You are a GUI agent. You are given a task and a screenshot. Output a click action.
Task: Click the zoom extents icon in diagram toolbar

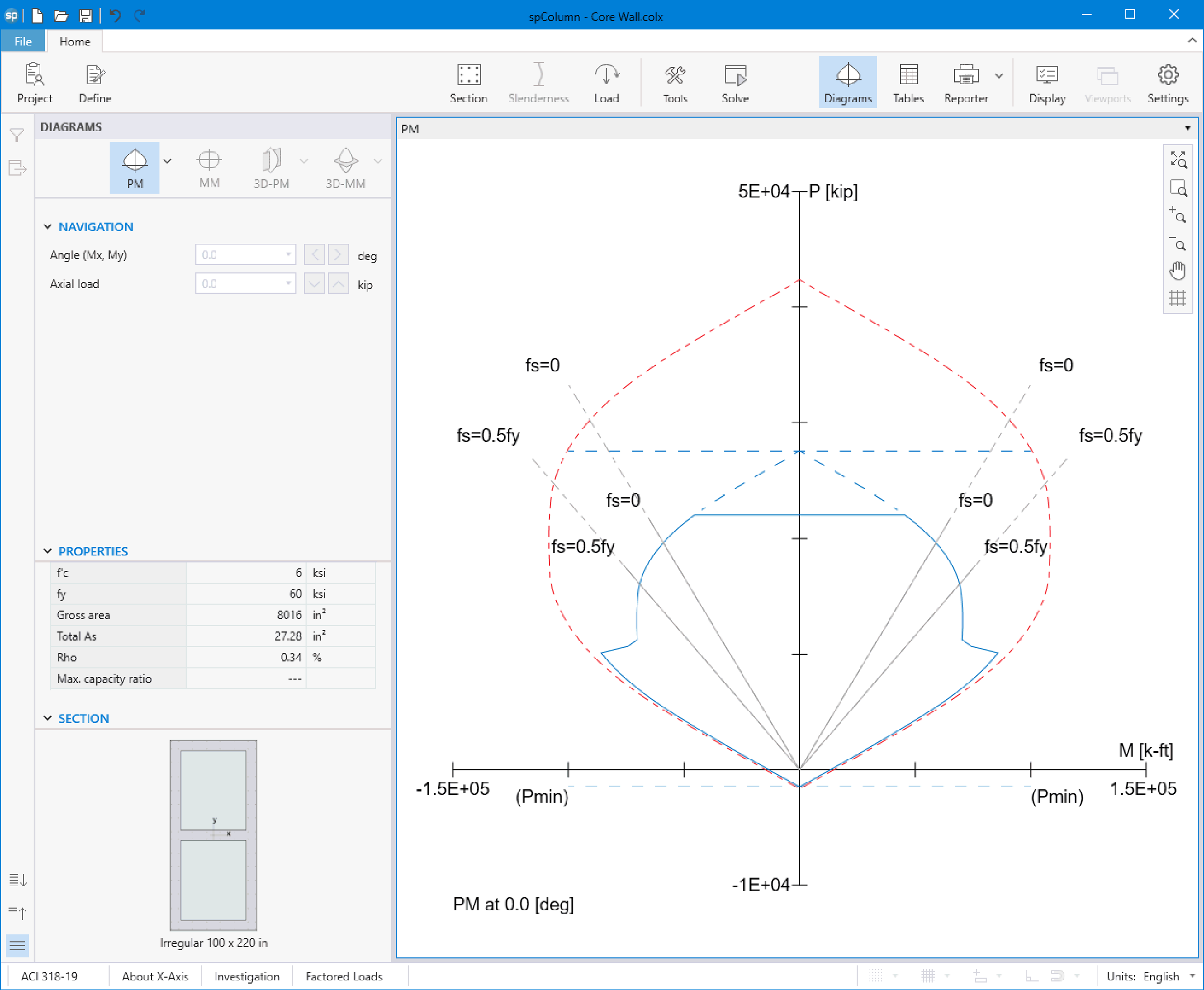[x=1178, y=159]
